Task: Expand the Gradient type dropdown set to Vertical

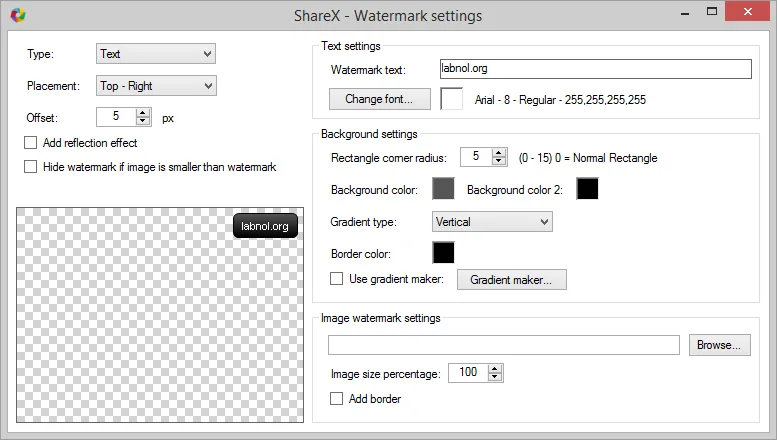Action: tap(492, 221)
